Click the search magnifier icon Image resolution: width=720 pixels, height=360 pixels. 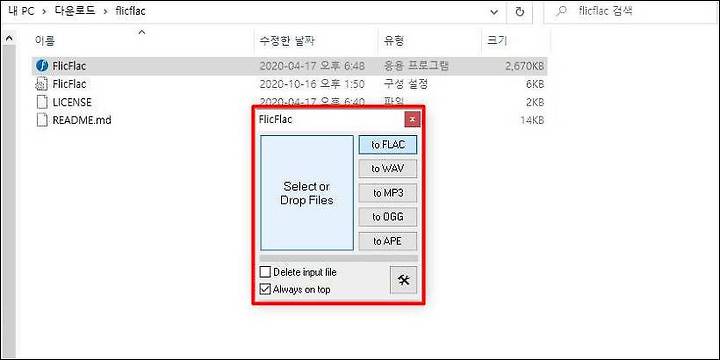pyautogui.click(x=560, y=12)
